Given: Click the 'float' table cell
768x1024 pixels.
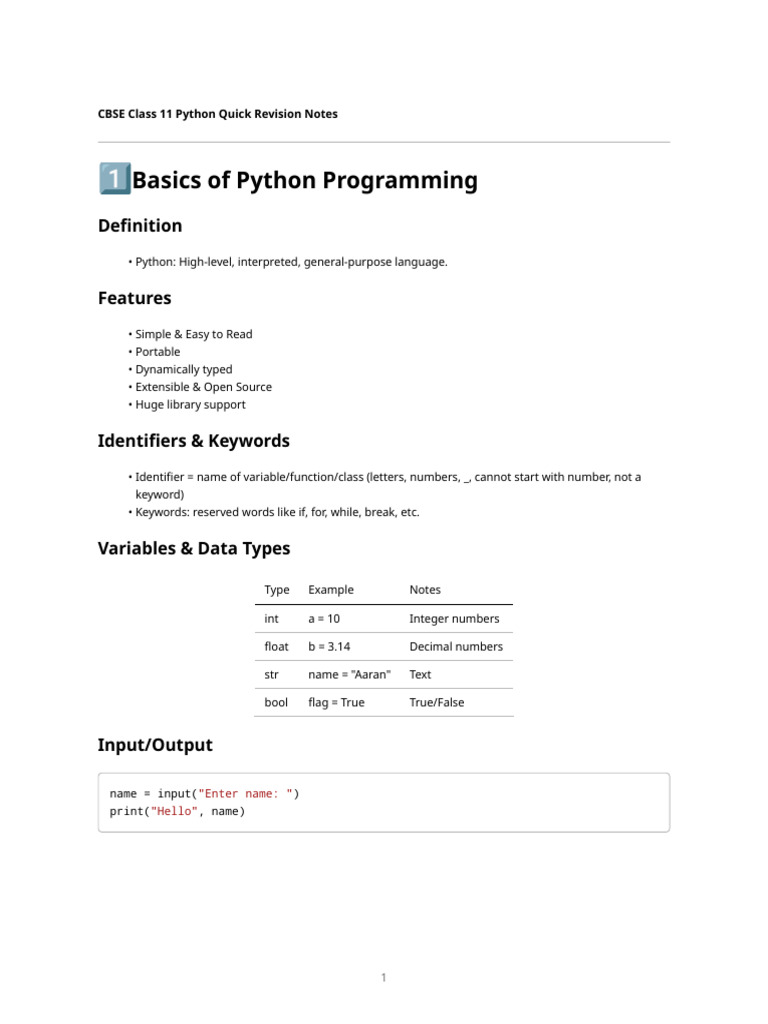Looking at the screenshot, I should coord(276,647).
